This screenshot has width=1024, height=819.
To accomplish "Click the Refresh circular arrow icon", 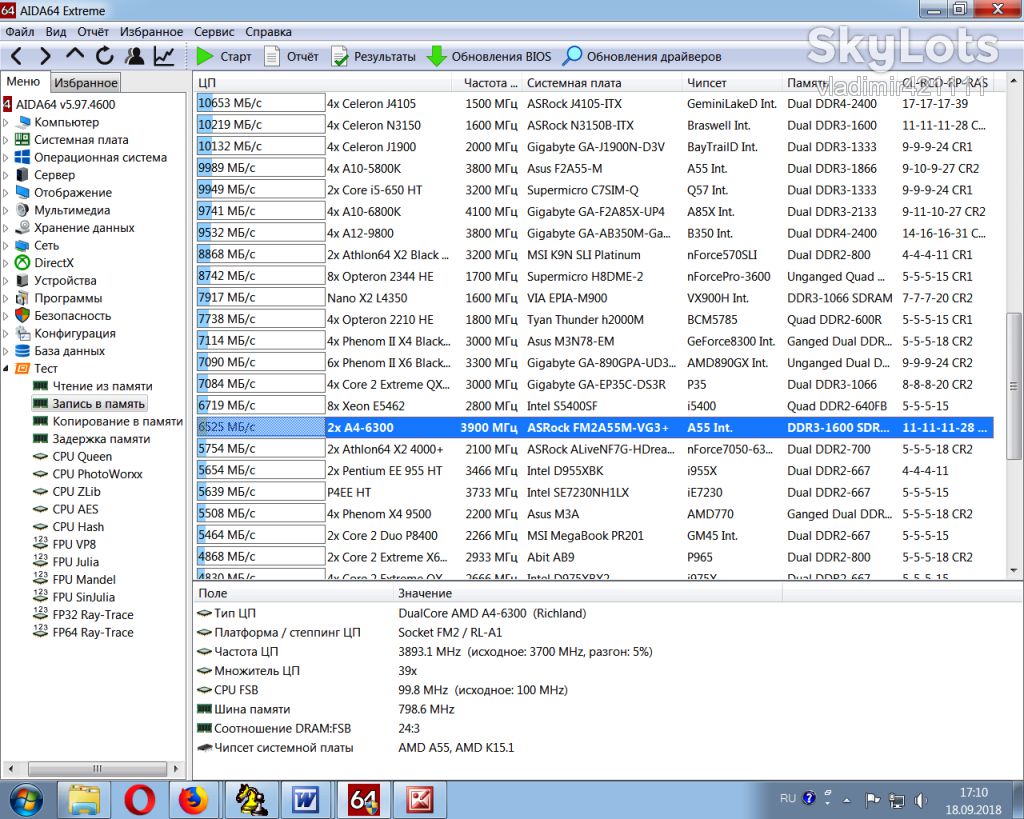I will pyautogui.click(x=104, y=56).
